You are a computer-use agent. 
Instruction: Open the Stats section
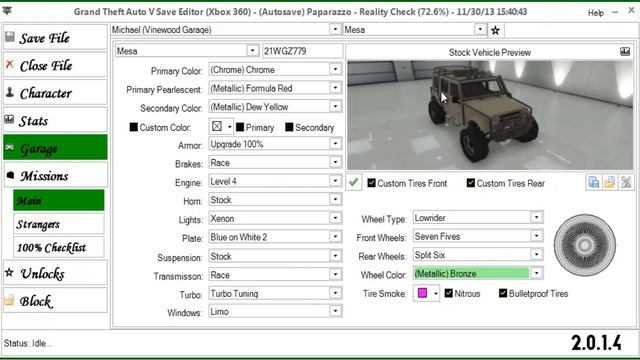pos(55,120)
